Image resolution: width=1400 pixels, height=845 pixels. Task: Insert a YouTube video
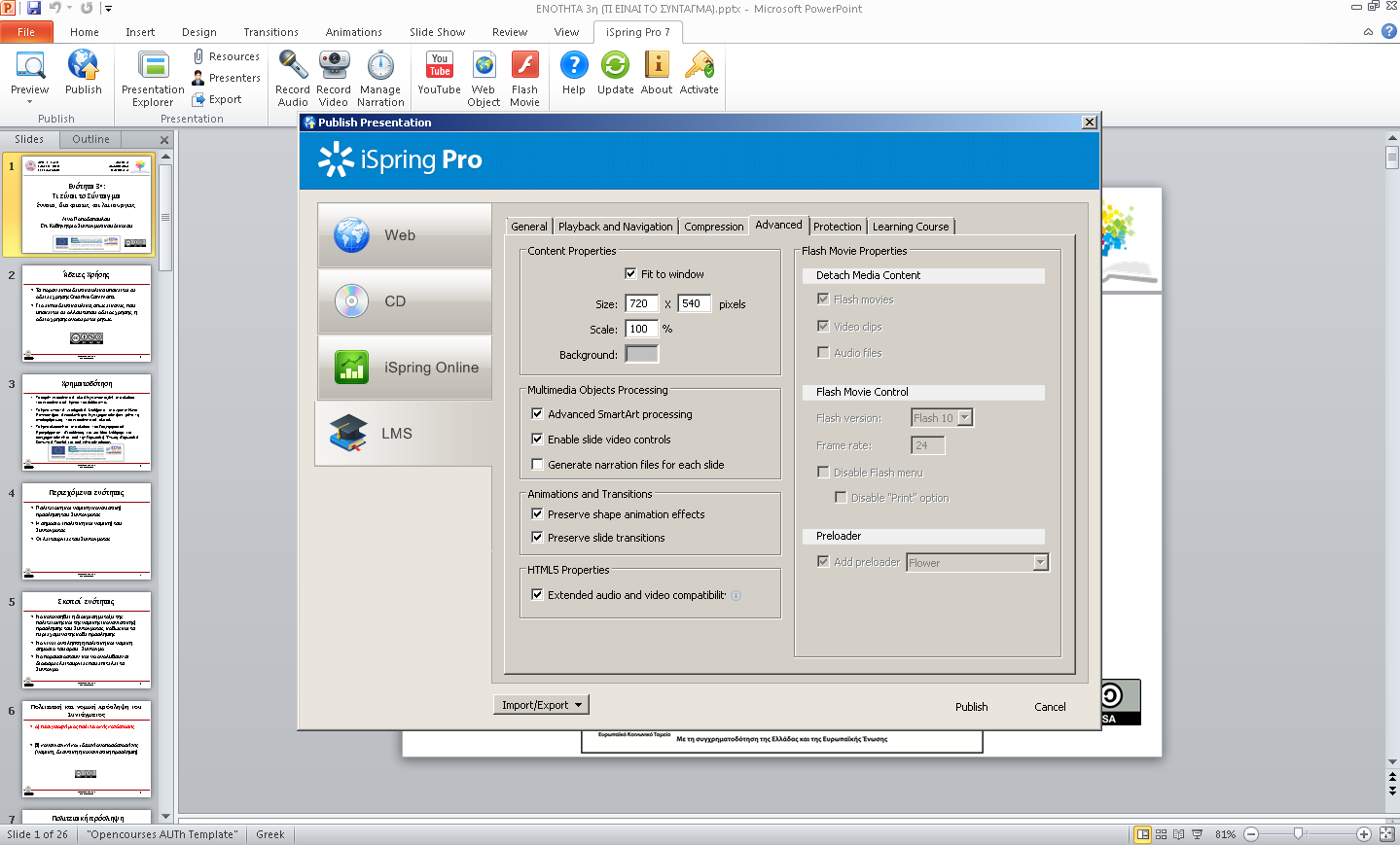coord(440,73)
